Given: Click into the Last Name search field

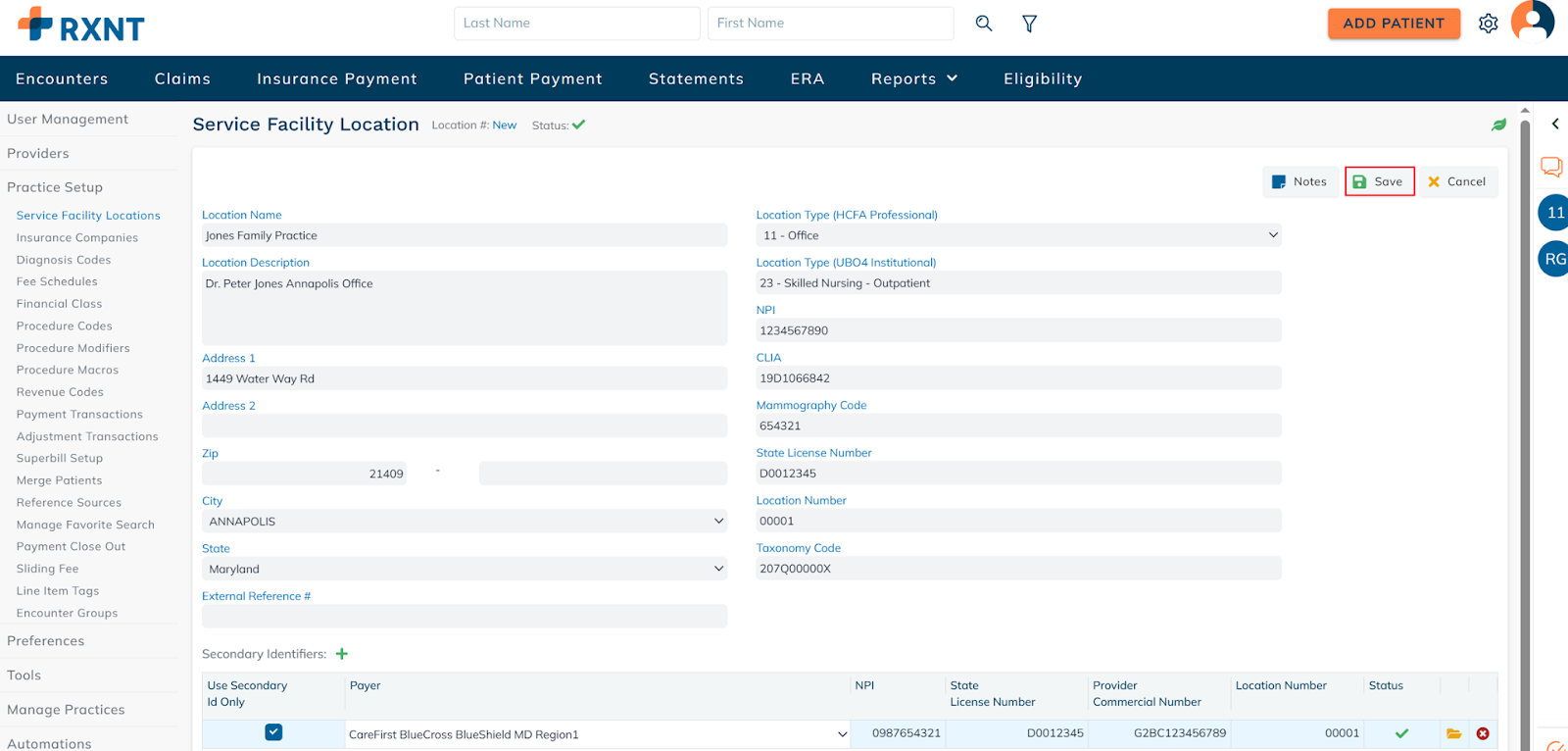Looking at the screenshot, I should tap(576, 24).
